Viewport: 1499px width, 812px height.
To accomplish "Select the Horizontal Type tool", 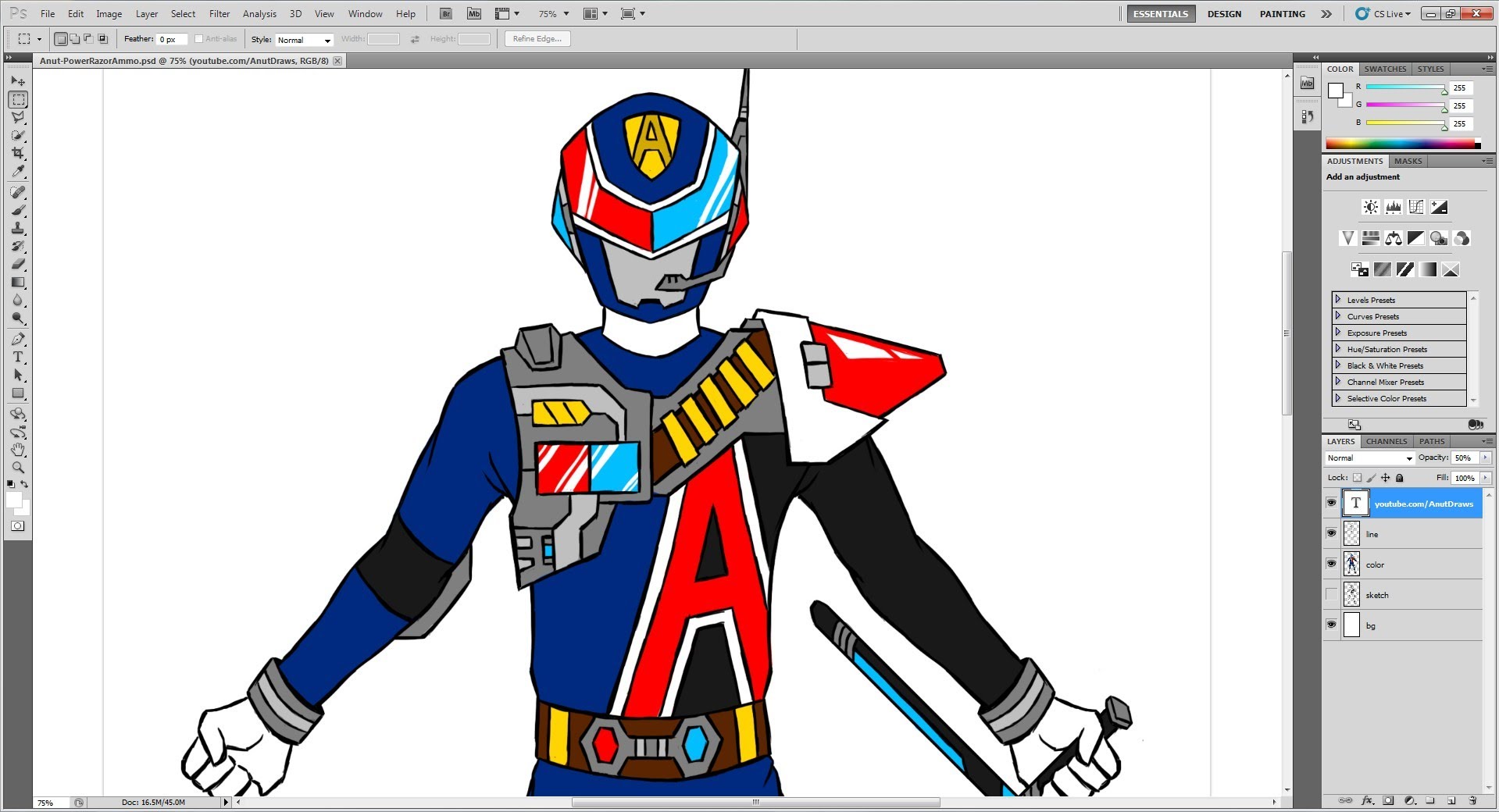I will pyautogui.click(x=17, y=358).
